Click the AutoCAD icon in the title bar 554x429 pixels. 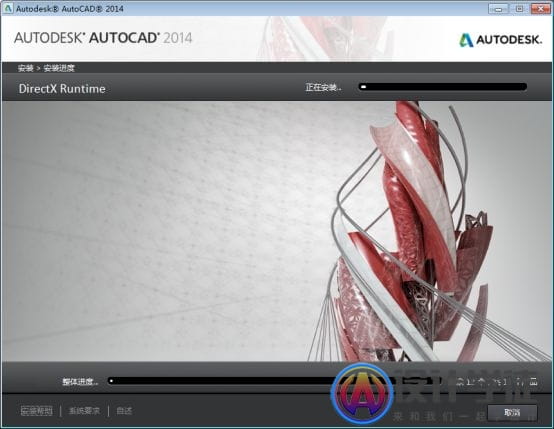pos(8,8)
